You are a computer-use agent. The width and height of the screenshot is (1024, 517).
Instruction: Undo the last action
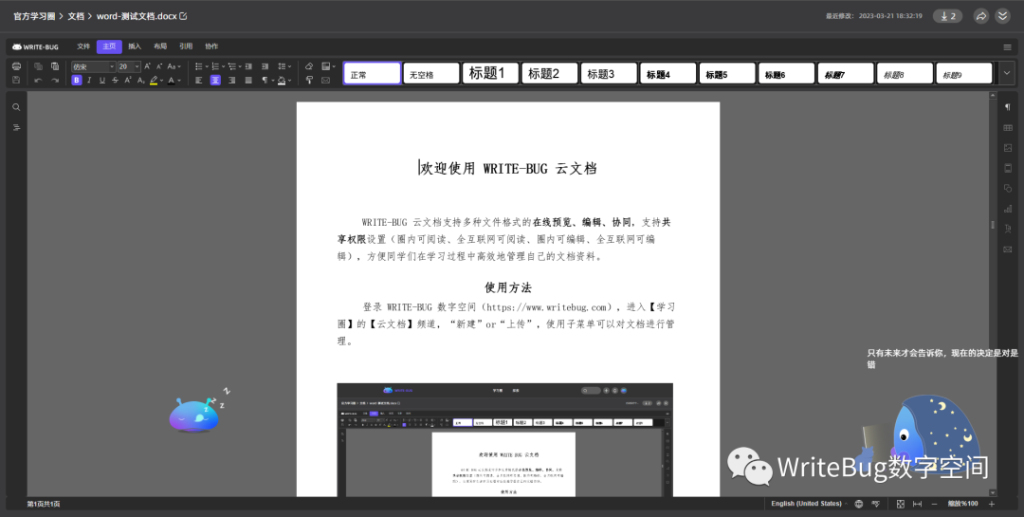tap(38, 80)
